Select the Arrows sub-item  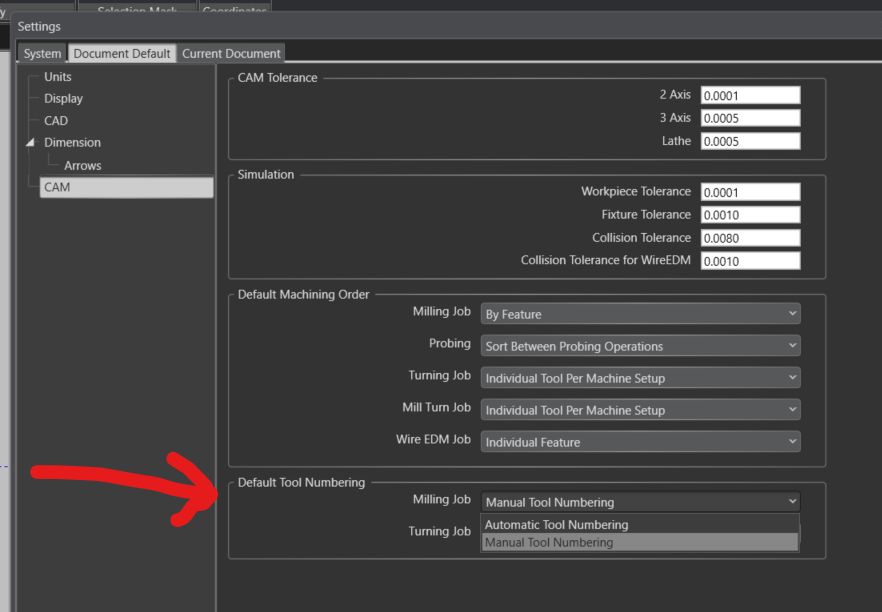point(83,165)
